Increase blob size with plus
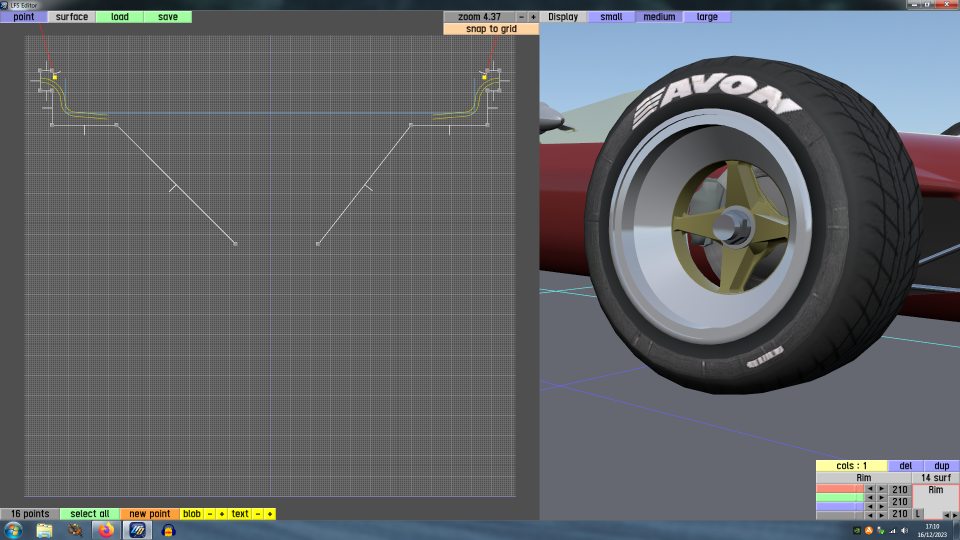This screenshot has width=960, height=540. (222, 514)
